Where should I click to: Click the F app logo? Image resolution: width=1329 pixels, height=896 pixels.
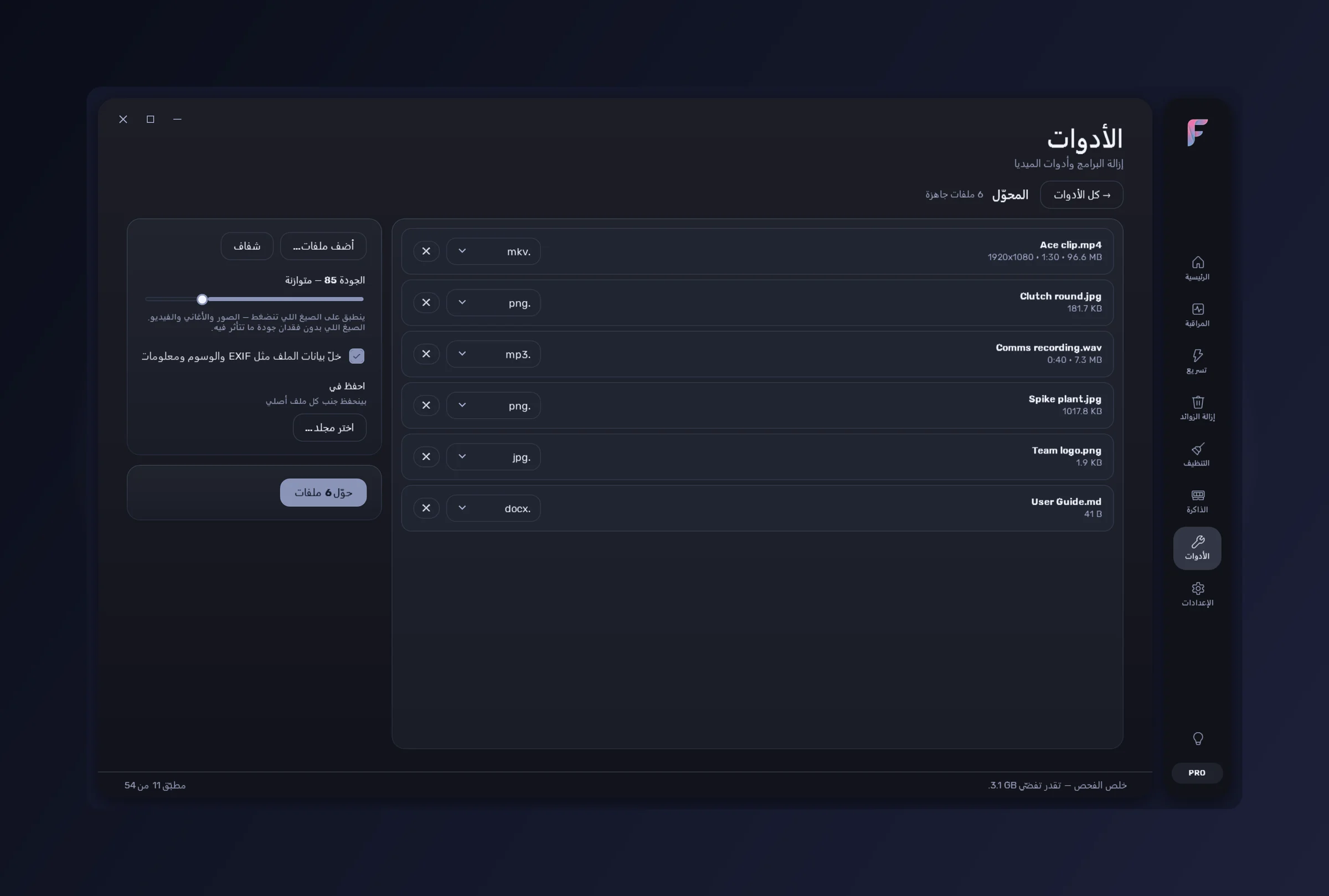point(1197,132)
